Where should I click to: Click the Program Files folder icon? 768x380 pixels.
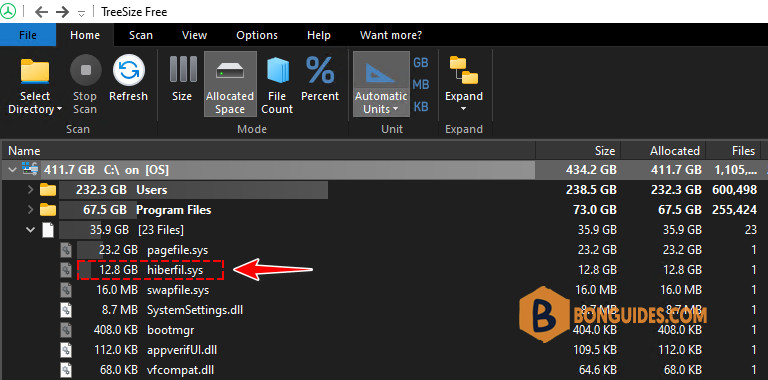click(48, 210)
